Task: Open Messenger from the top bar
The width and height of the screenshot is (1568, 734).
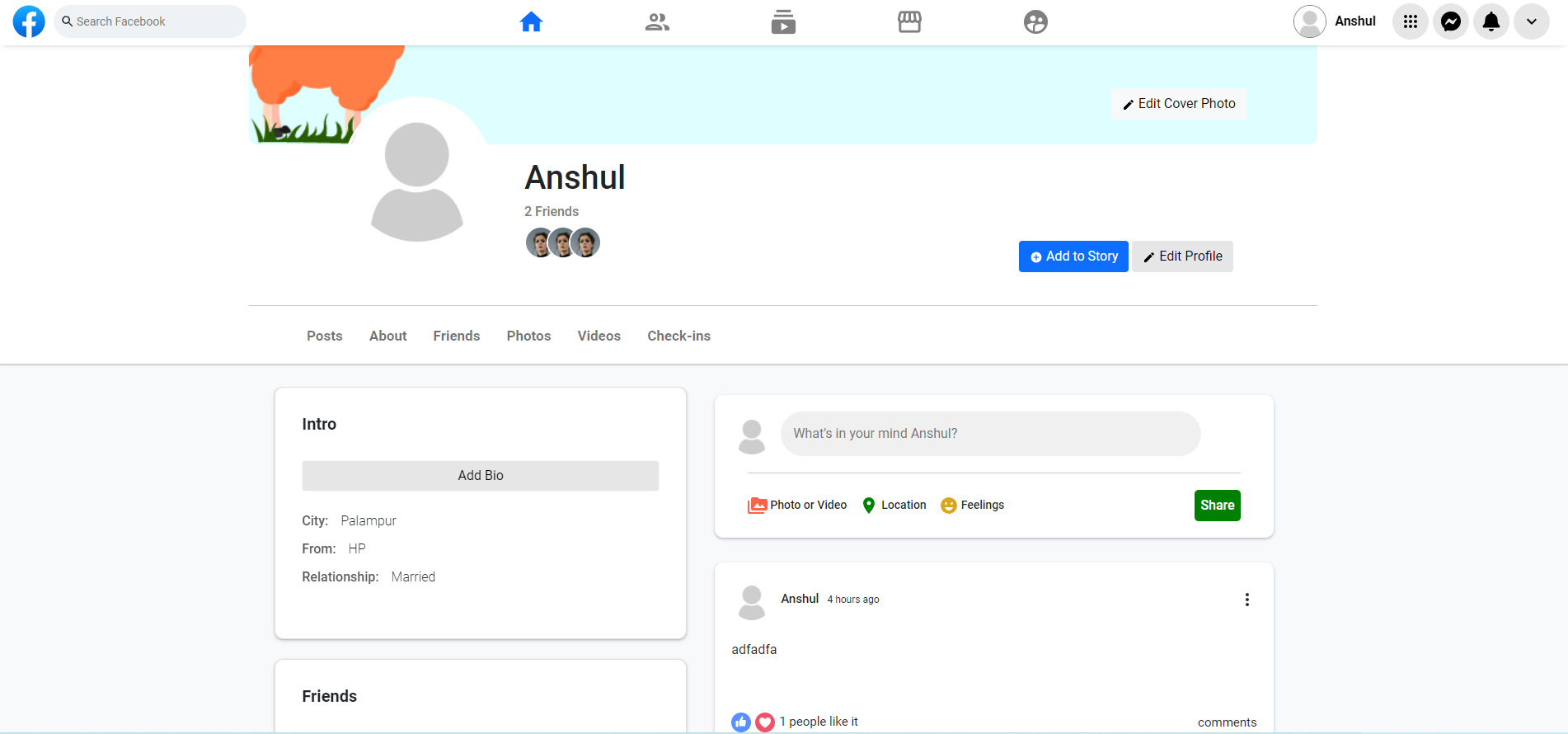Action: coord(1451,21)
